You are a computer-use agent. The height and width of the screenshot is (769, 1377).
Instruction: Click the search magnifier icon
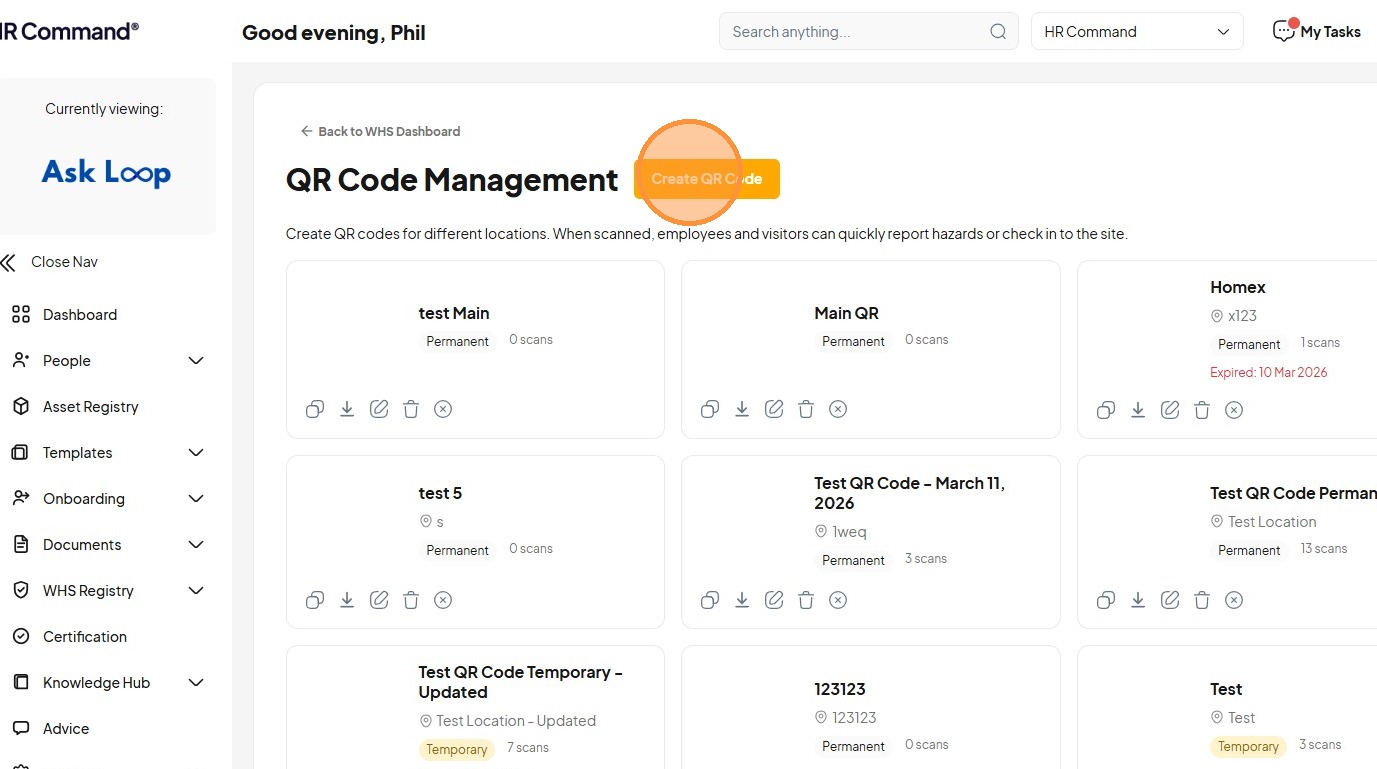click(x=998, y=32)
